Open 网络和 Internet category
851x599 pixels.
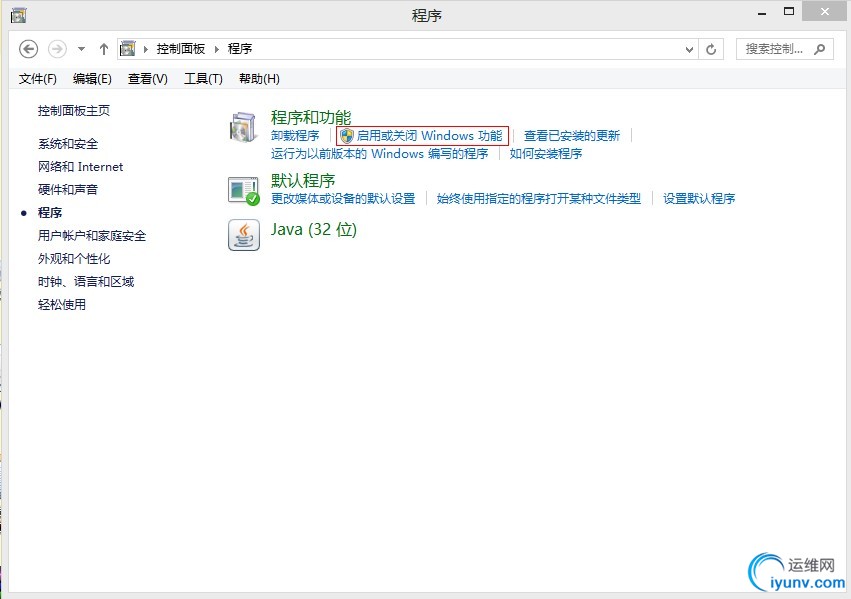click(x=80, y=167)
